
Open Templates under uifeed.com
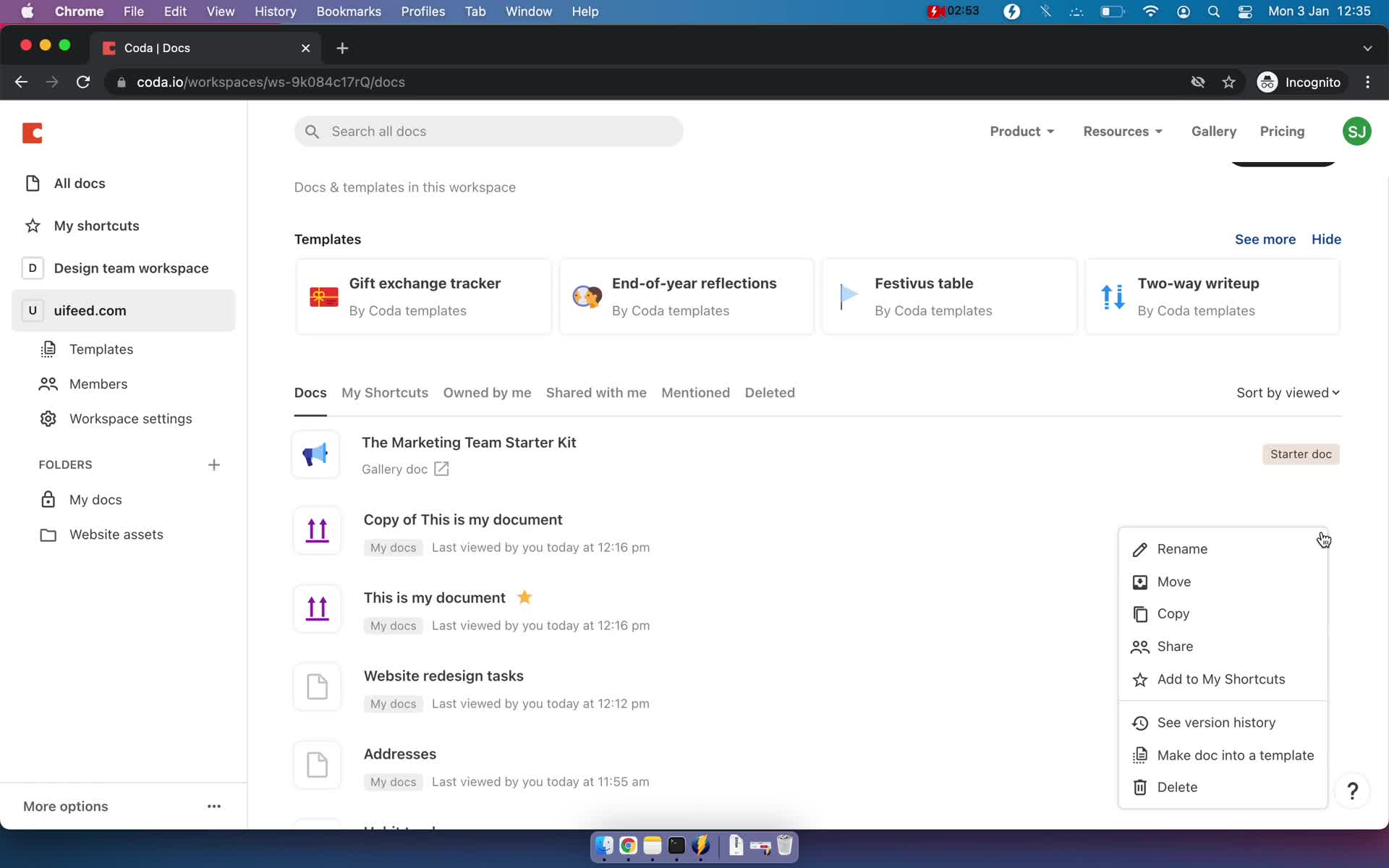(101, 349)
